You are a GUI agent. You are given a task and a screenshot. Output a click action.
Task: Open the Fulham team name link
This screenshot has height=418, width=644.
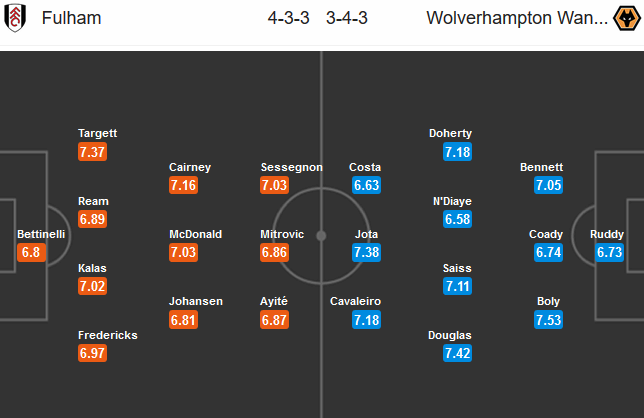pos(72,18)
